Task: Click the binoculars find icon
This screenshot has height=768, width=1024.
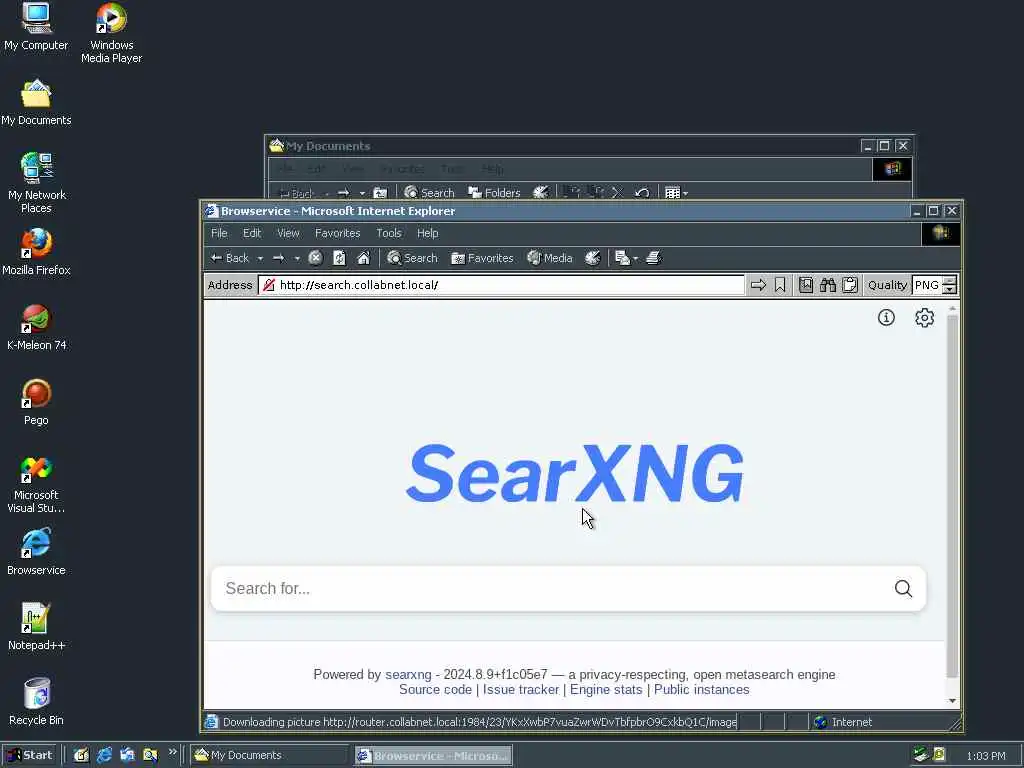Action: click(x=828, y=285)
